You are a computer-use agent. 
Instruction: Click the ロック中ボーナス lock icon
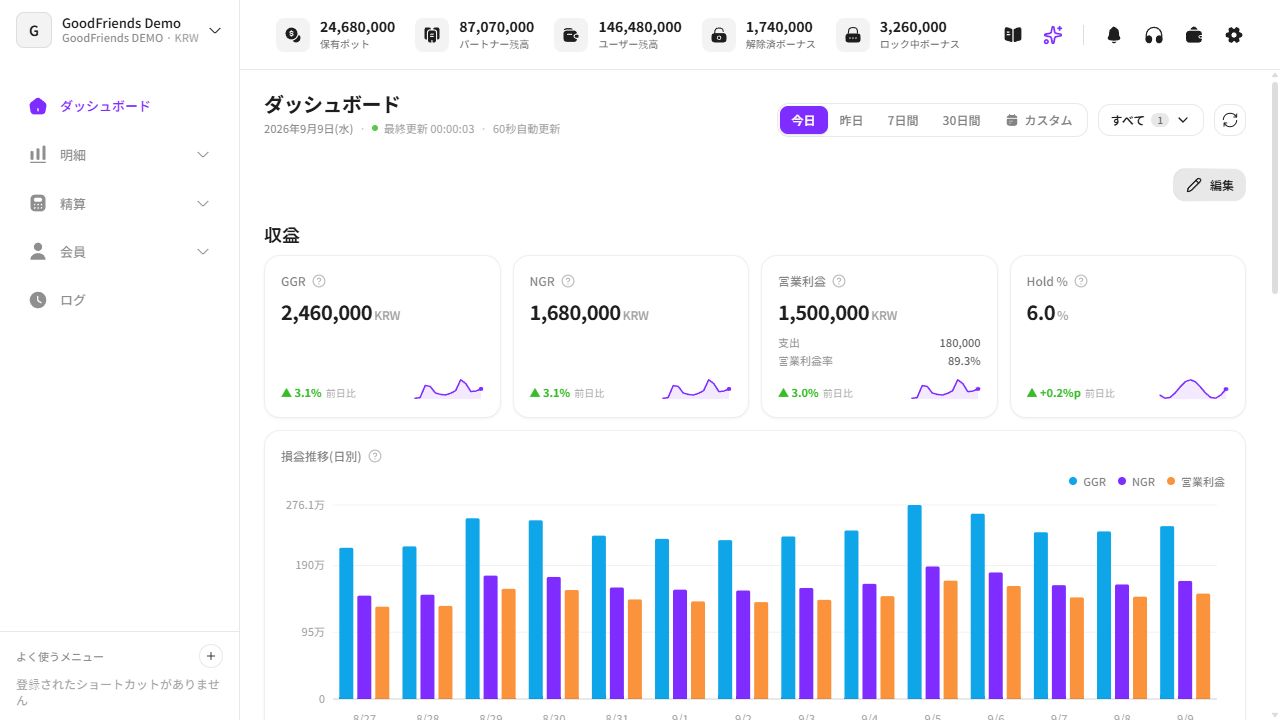point(853,35)
